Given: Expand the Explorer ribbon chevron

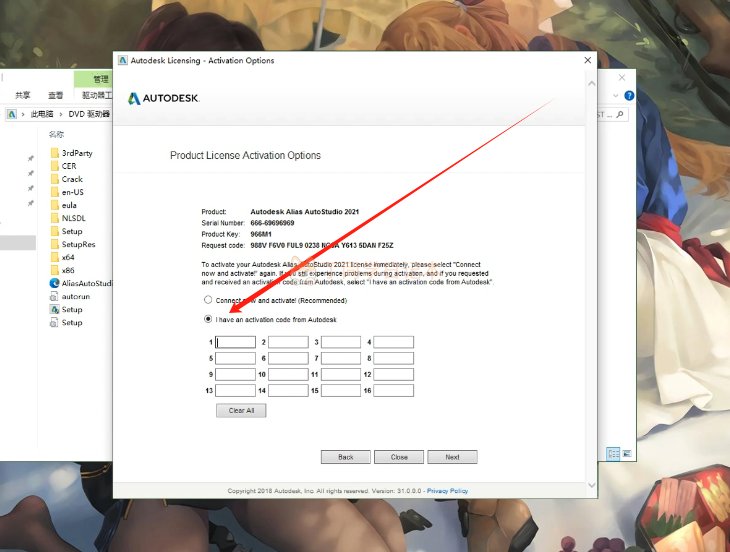Looking at the screenshot, I should [x=615, y=96].
